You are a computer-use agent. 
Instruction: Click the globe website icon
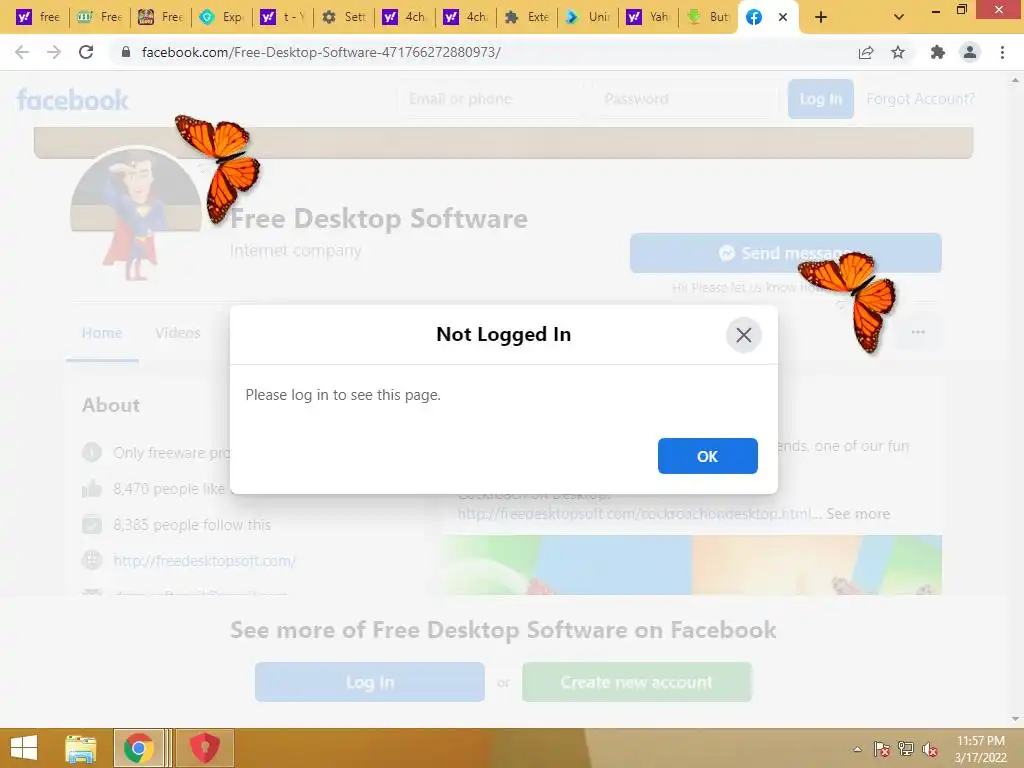[92, 560]
